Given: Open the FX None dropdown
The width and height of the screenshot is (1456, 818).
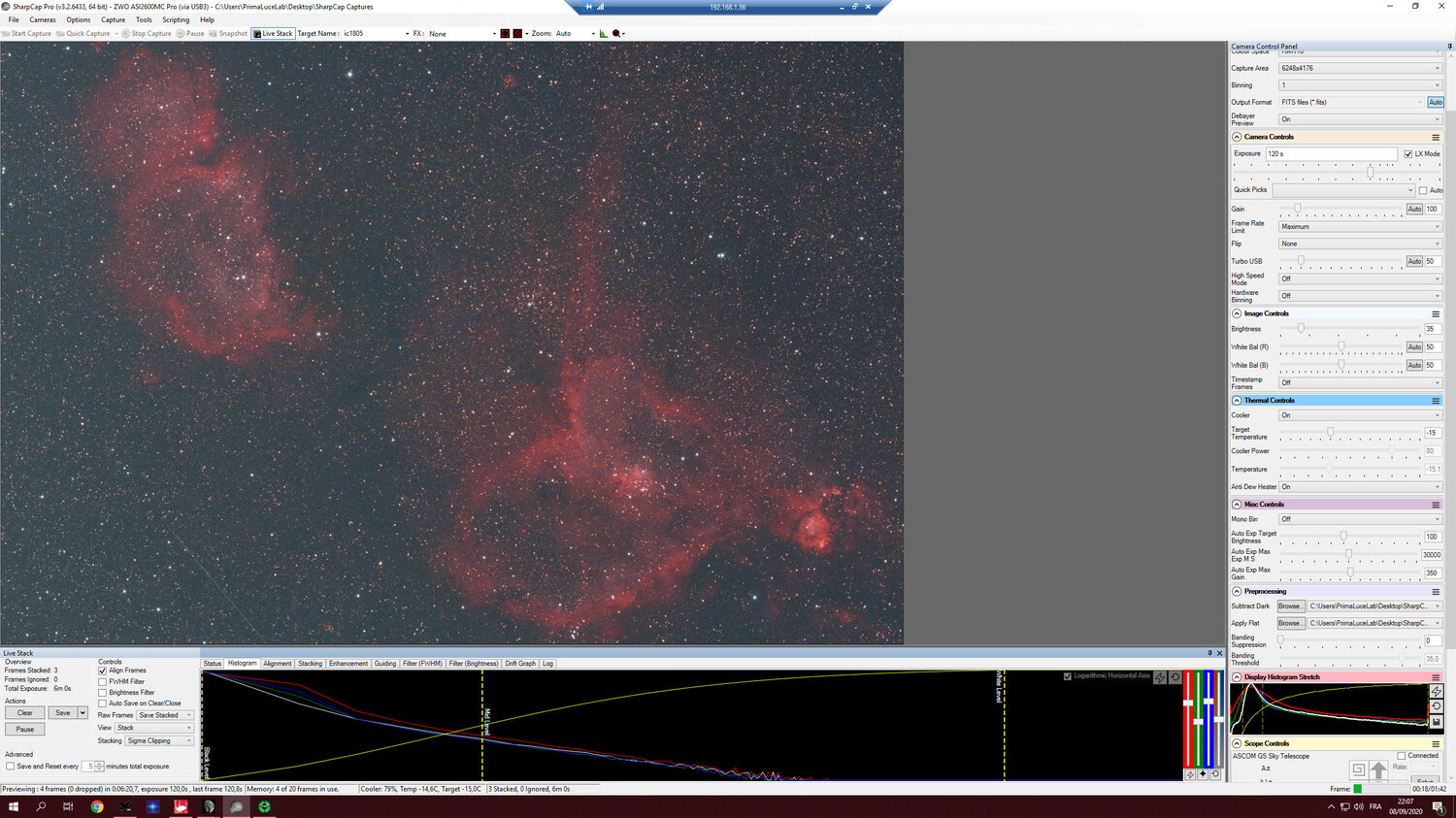Looking at the screenshot, I should pos(462,33).
